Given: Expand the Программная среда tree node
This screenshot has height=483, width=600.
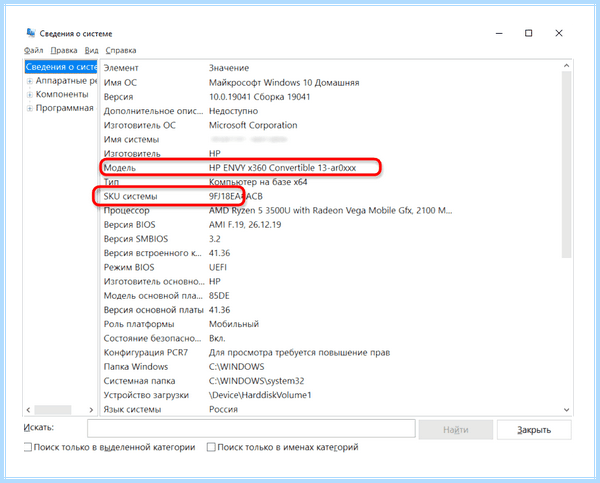Looking at the screenshot, I should coord(29,108).
